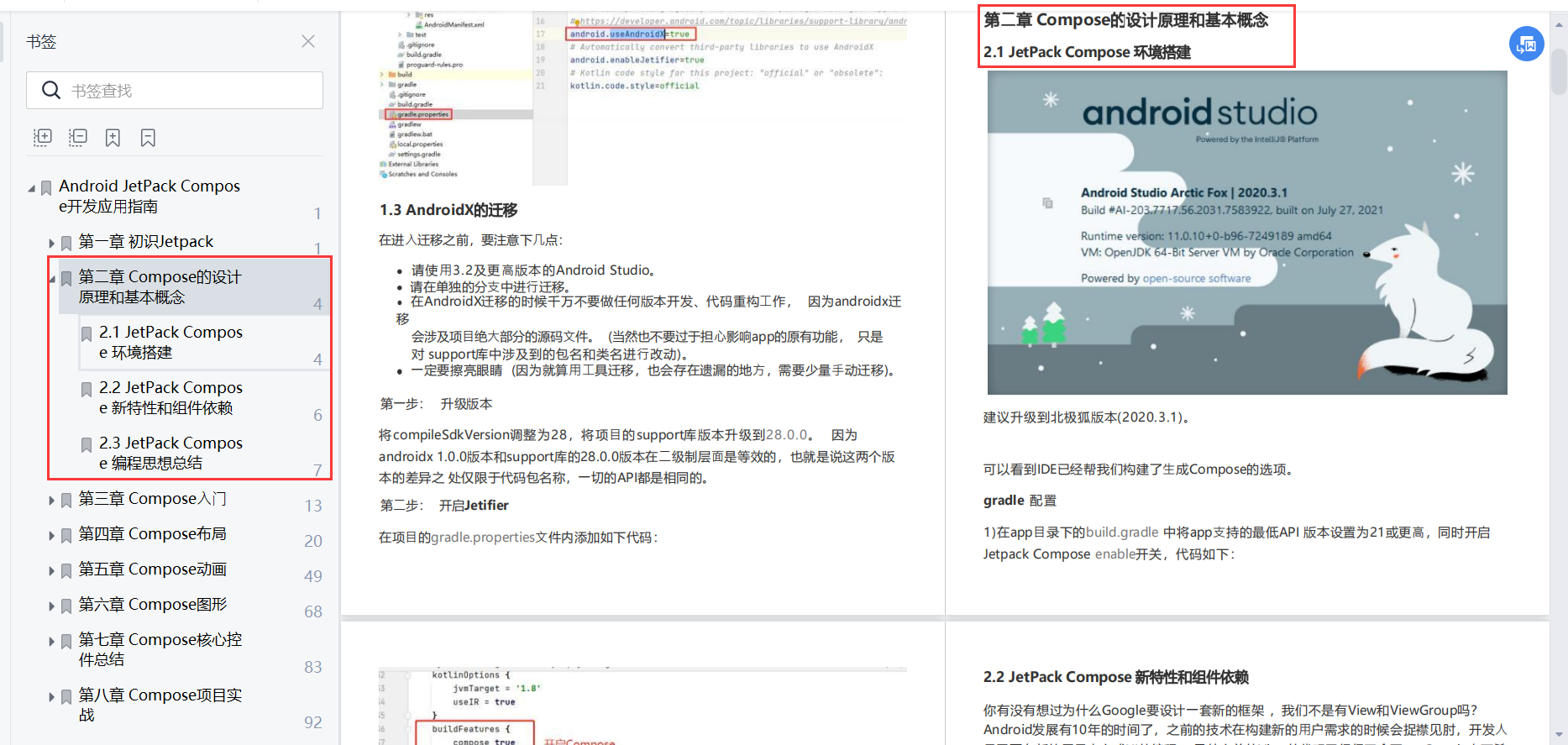
Task: Click the document vertical scrollbar thumb
Action: 1559,72
